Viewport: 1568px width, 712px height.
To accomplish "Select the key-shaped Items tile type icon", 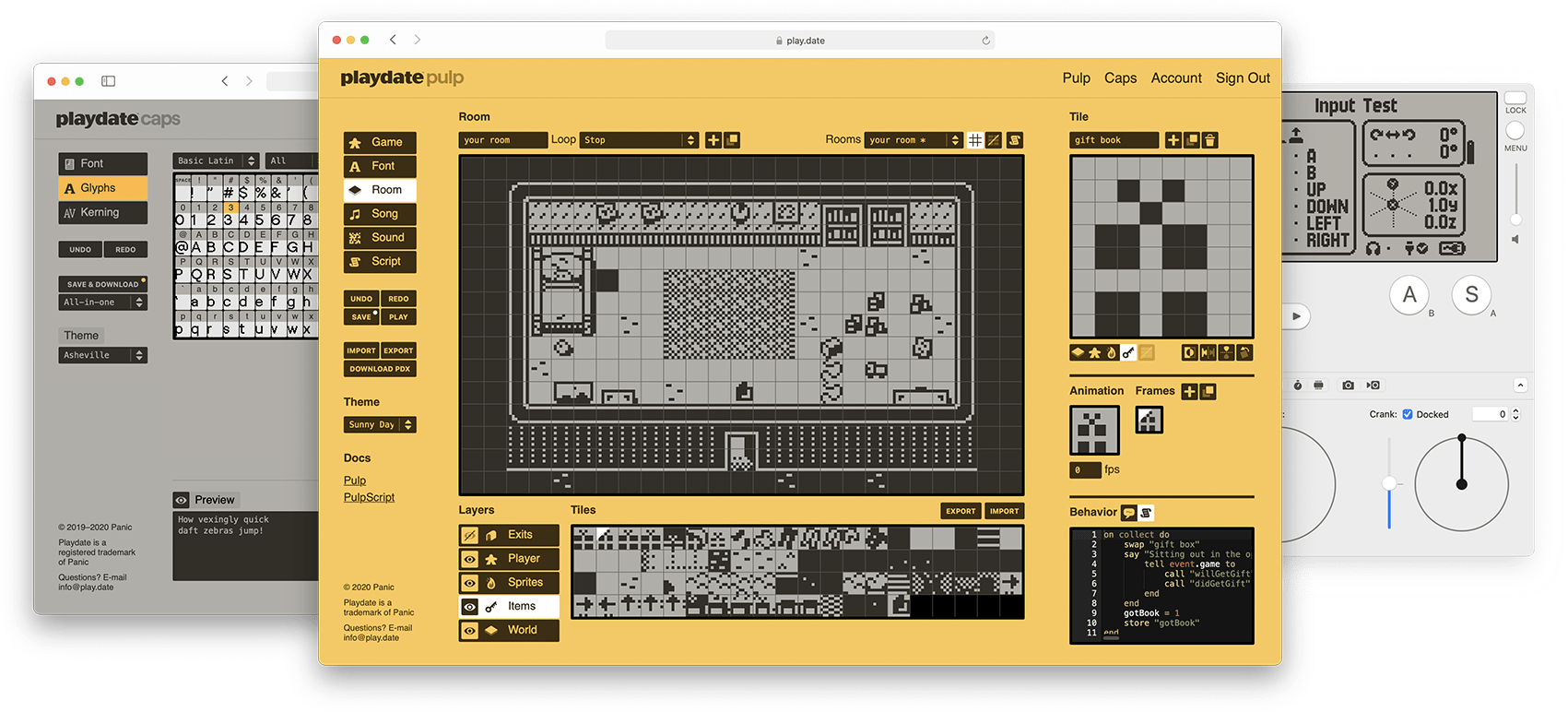I will point(1128,352).
